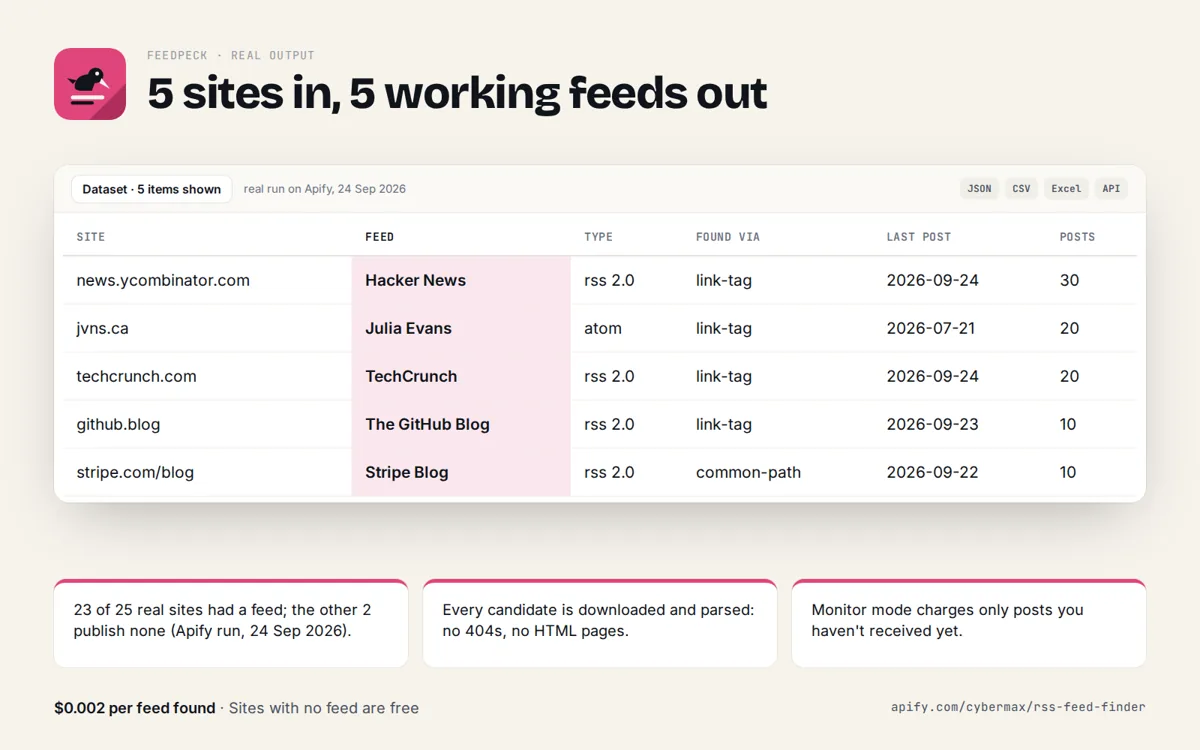
Task: Open the apify.com/cybermax/rss-feed-finder link
Action: pos(1018,707)
